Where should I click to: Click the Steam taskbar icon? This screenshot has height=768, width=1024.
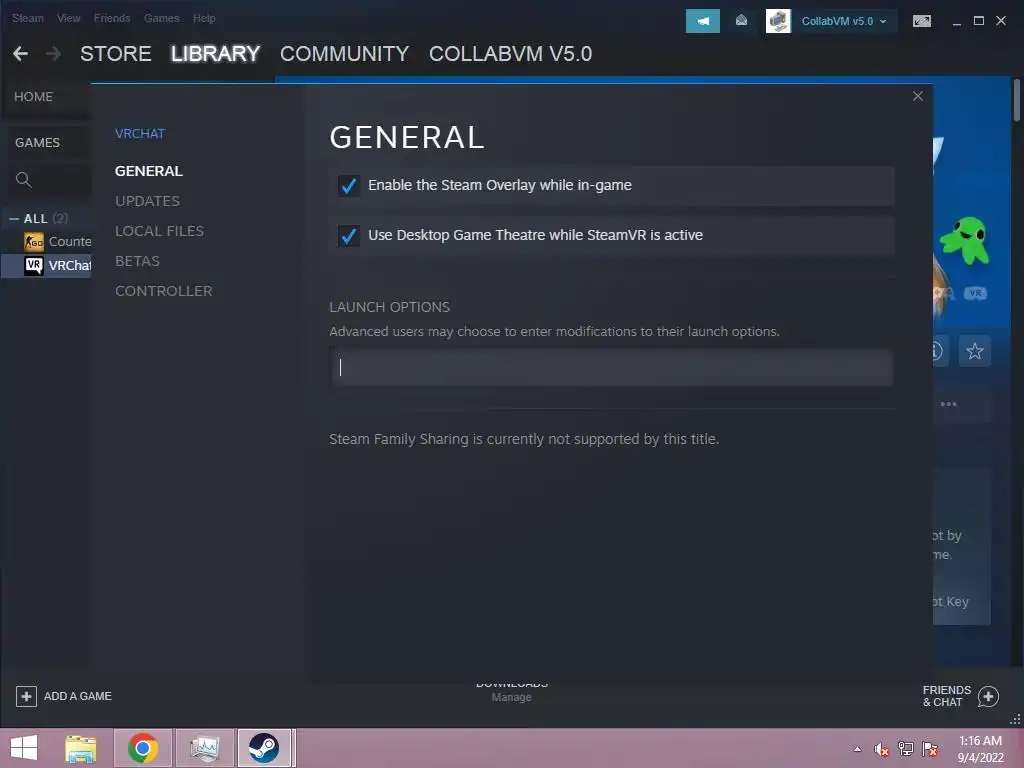pos(264,748)
